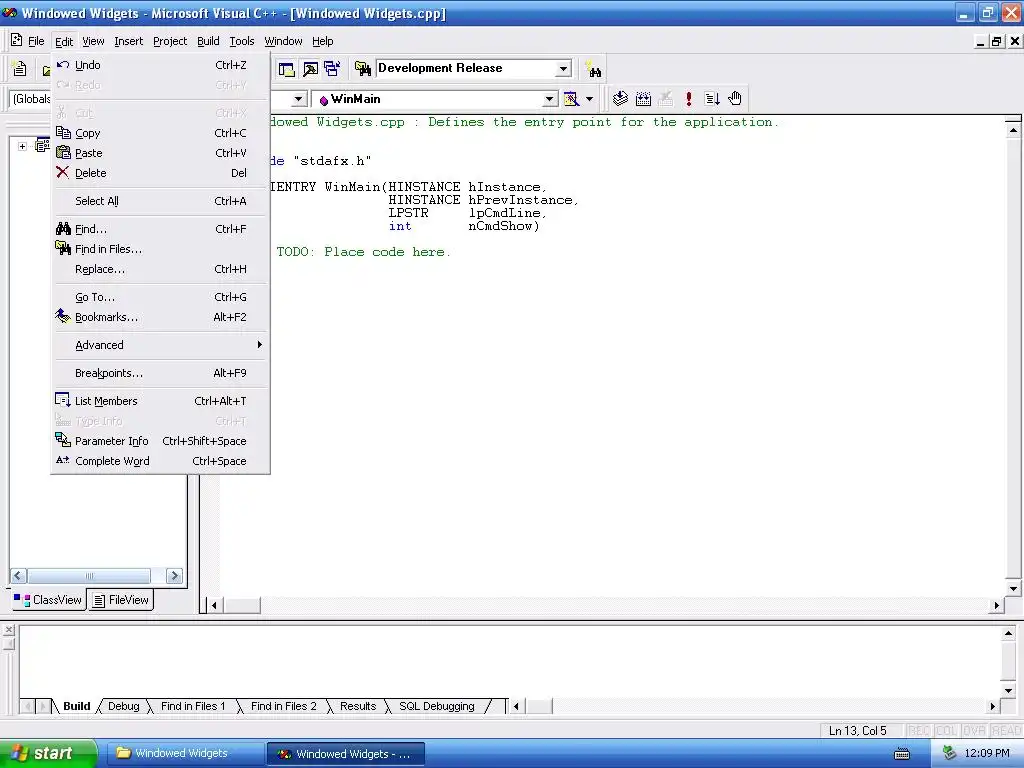Screen dimensions: 1024x768
Task: Choose Select All from Edit menu
Action: point(160,201)
